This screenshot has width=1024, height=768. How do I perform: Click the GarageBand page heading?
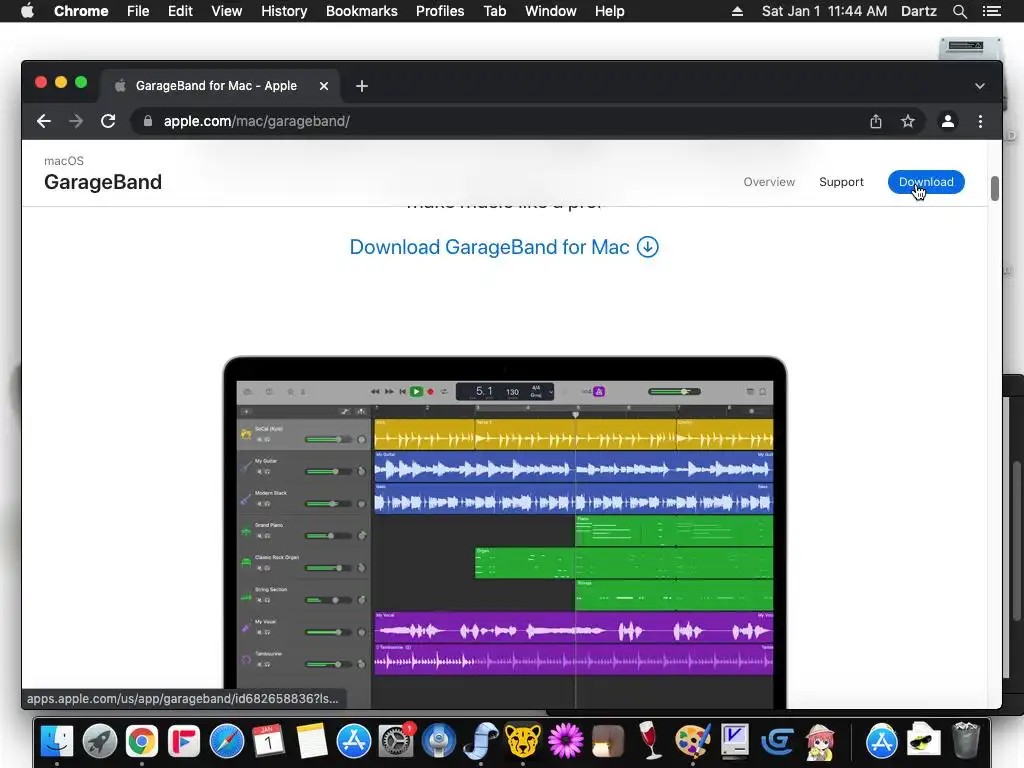(x=103, y=182)
